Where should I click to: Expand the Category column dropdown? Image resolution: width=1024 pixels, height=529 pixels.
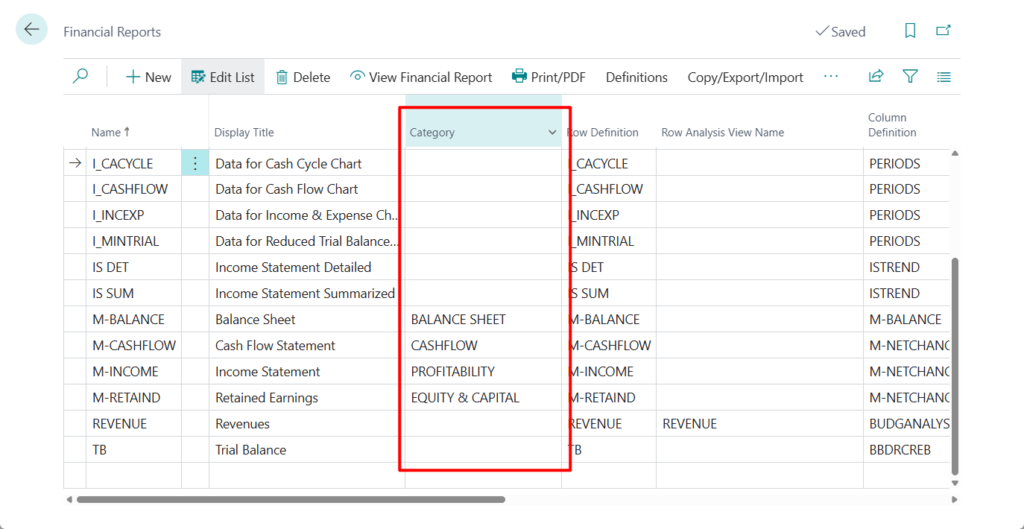[x=552, y=133]
